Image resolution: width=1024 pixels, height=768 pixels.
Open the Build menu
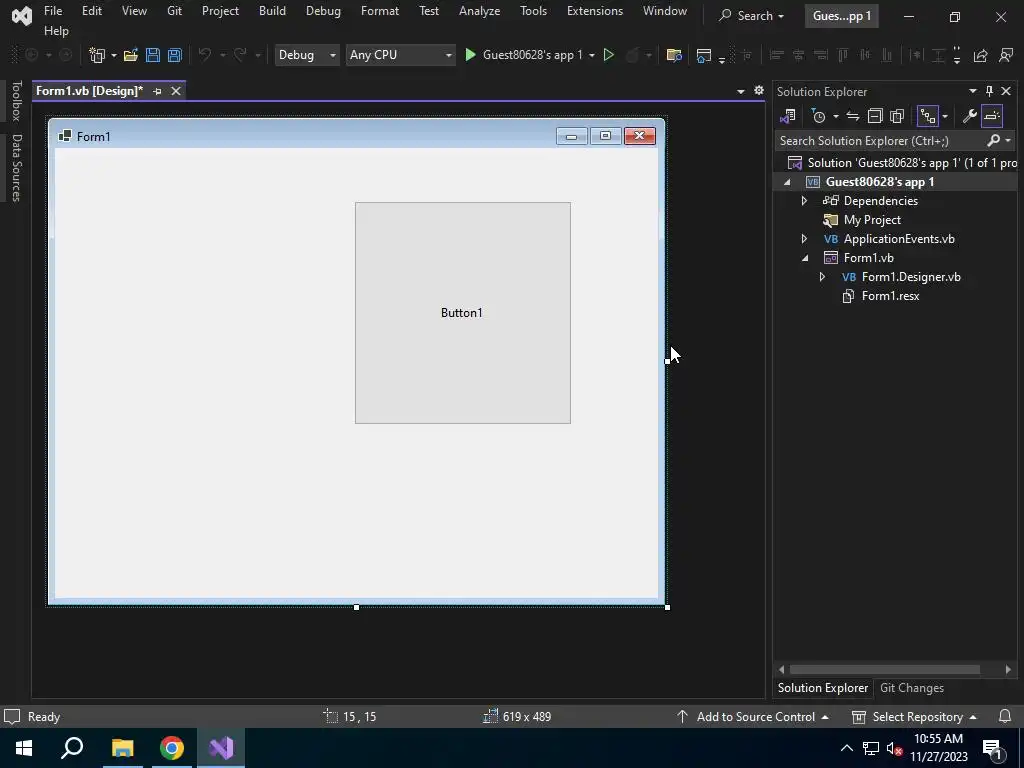(x=272, y=11)
